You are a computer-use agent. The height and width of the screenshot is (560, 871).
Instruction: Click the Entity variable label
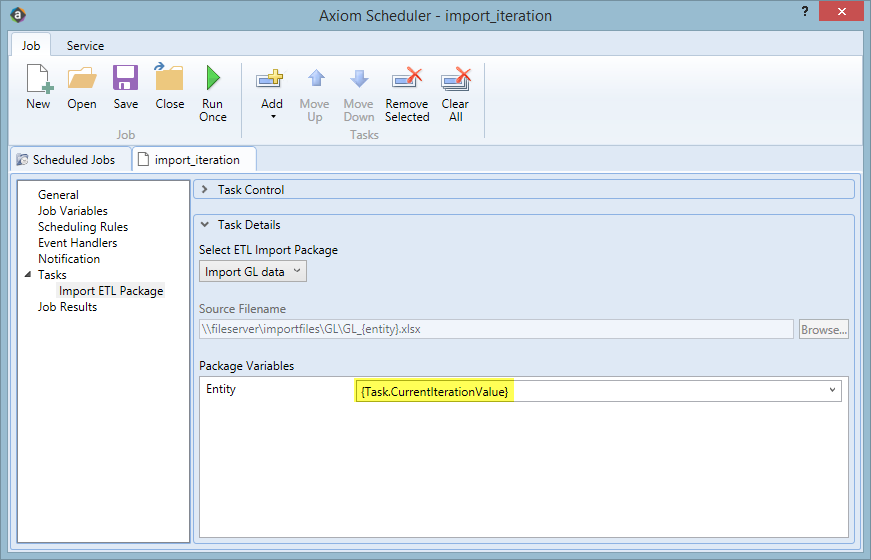221,389
